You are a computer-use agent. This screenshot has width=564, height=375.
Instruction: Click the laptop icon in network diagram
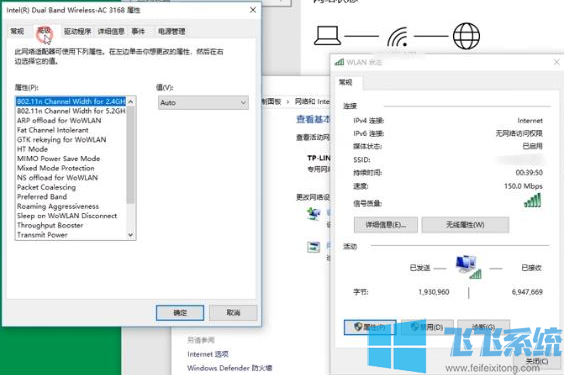click(327, 36)
